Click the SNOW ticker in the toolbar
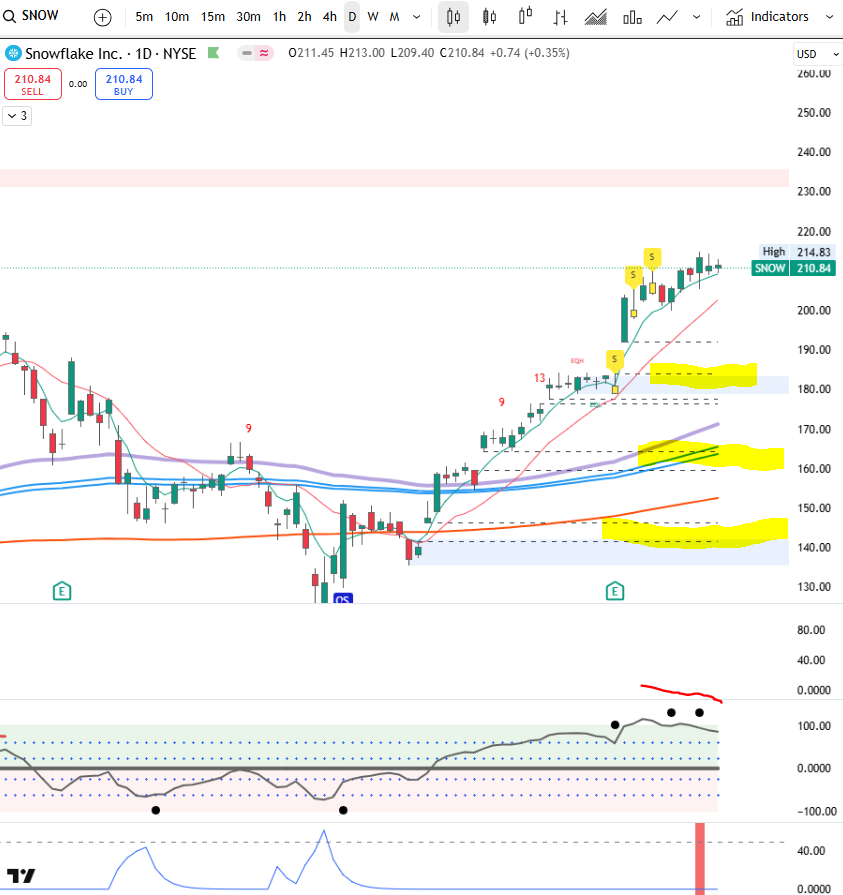The height and width of the screenshot is (895, 843). pos(40,15)
